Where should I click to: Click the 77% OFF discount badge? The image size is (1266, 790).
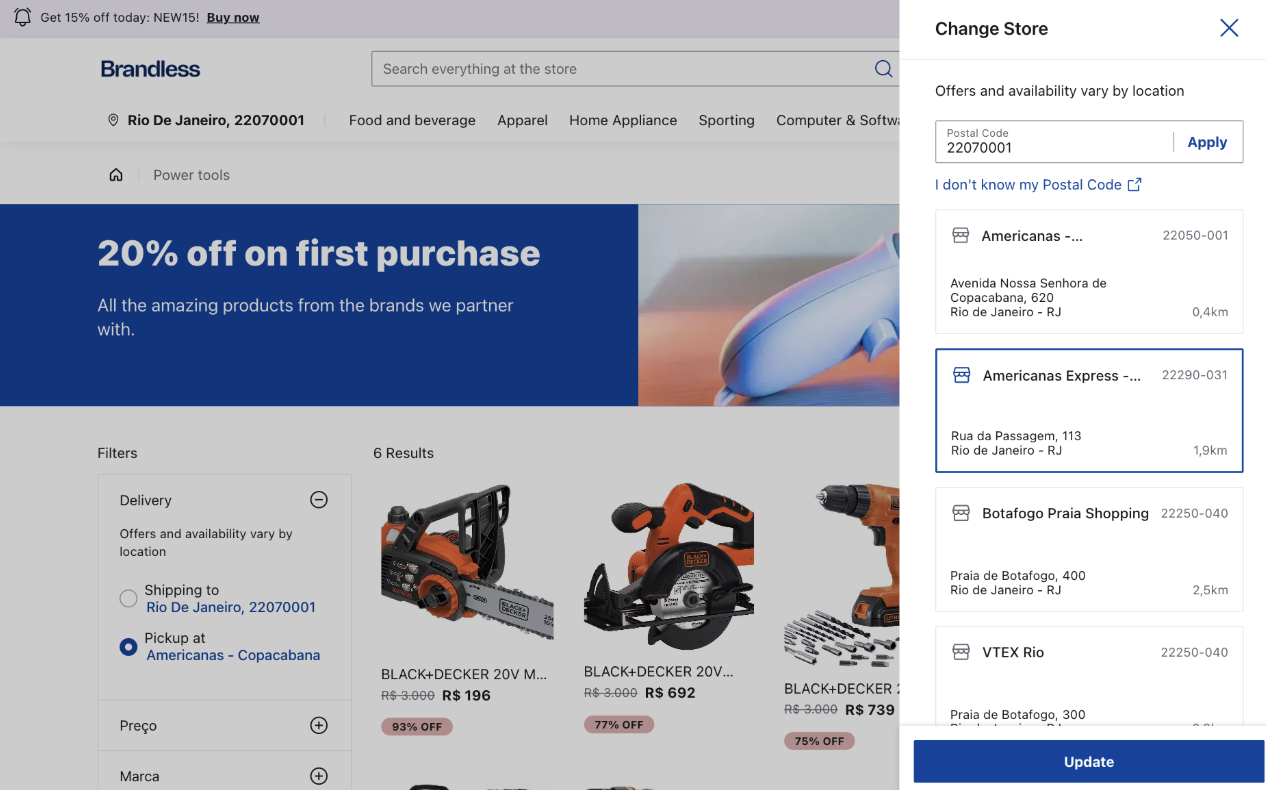619,725
